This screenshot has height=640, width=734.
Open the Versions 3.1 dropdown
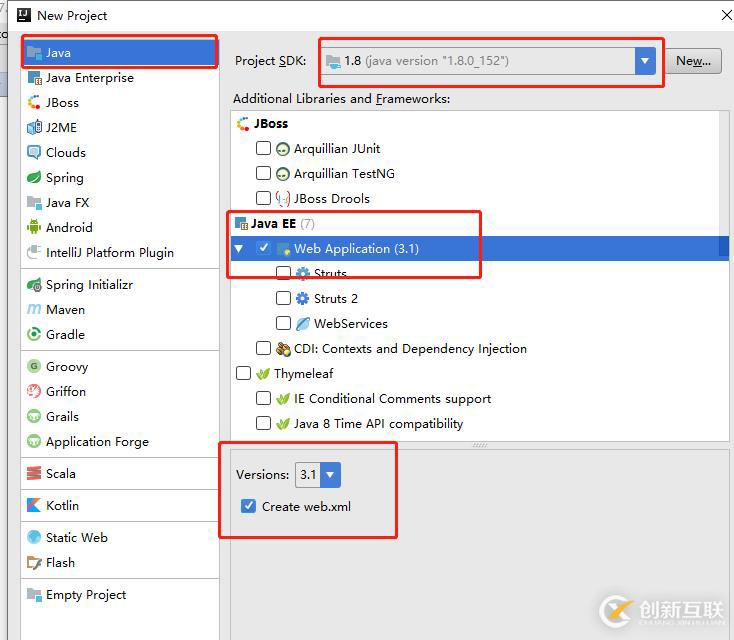330,475
